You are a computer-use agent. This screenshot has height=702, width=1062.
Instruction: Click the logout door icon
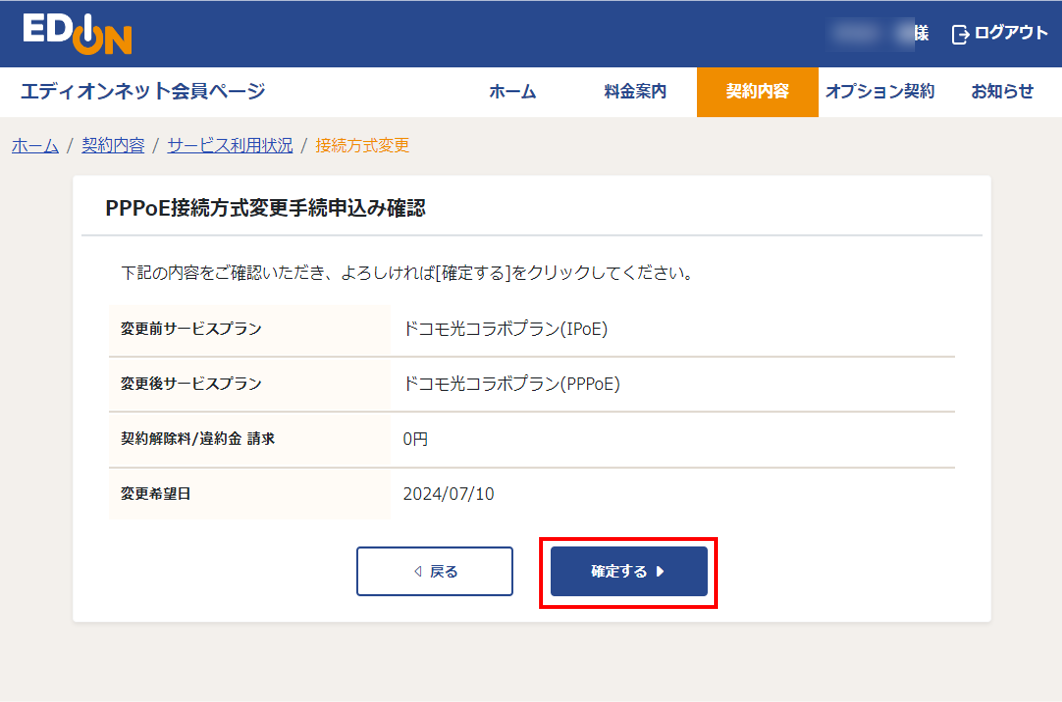click(960, 34)
